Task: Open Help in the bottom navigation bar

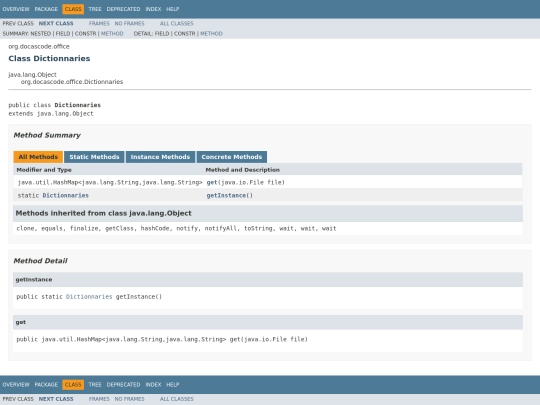Action: pyautogui.click(x=173, y=385)
